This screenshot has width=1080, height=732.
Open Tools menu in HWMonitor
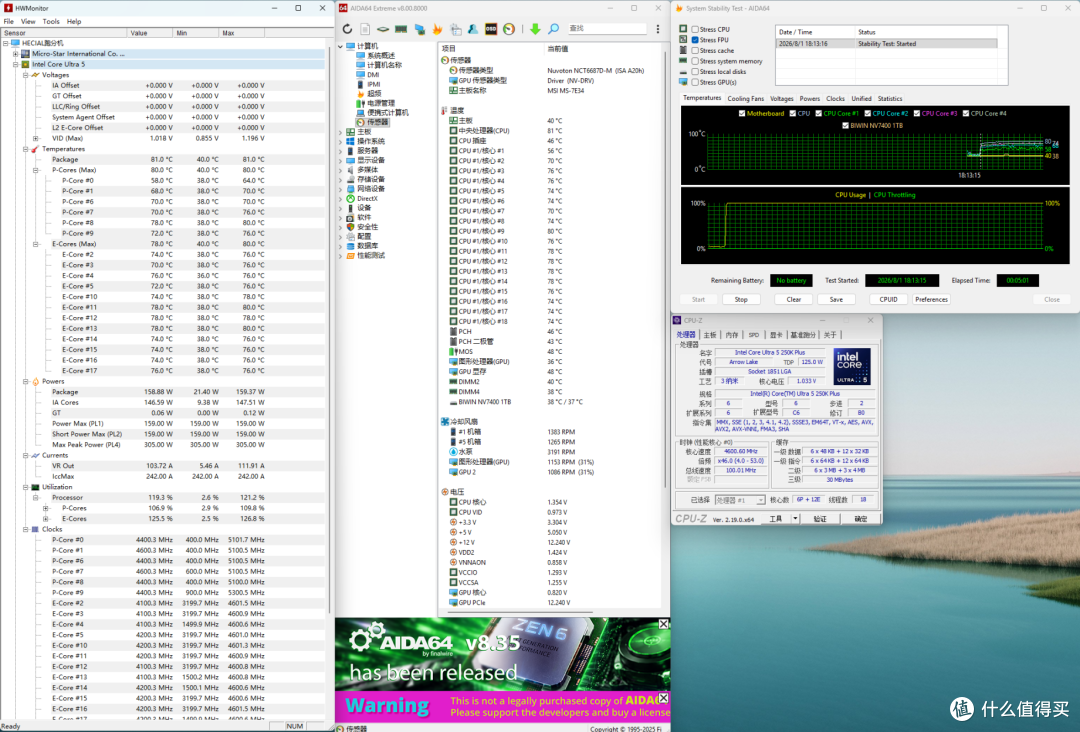click(51, 21)
